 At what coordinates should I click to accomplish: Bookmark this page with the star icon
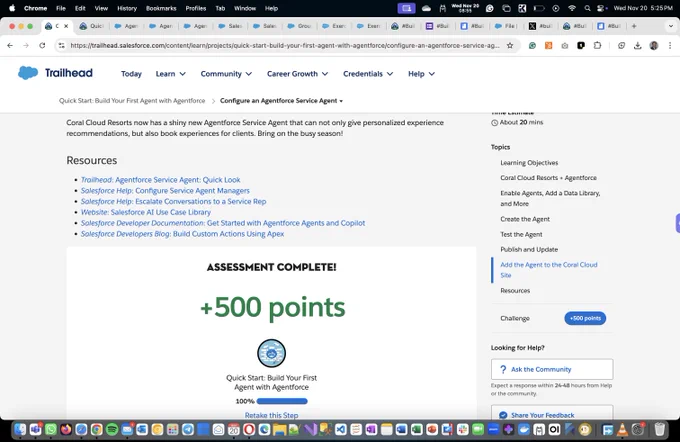pos(510,46)
